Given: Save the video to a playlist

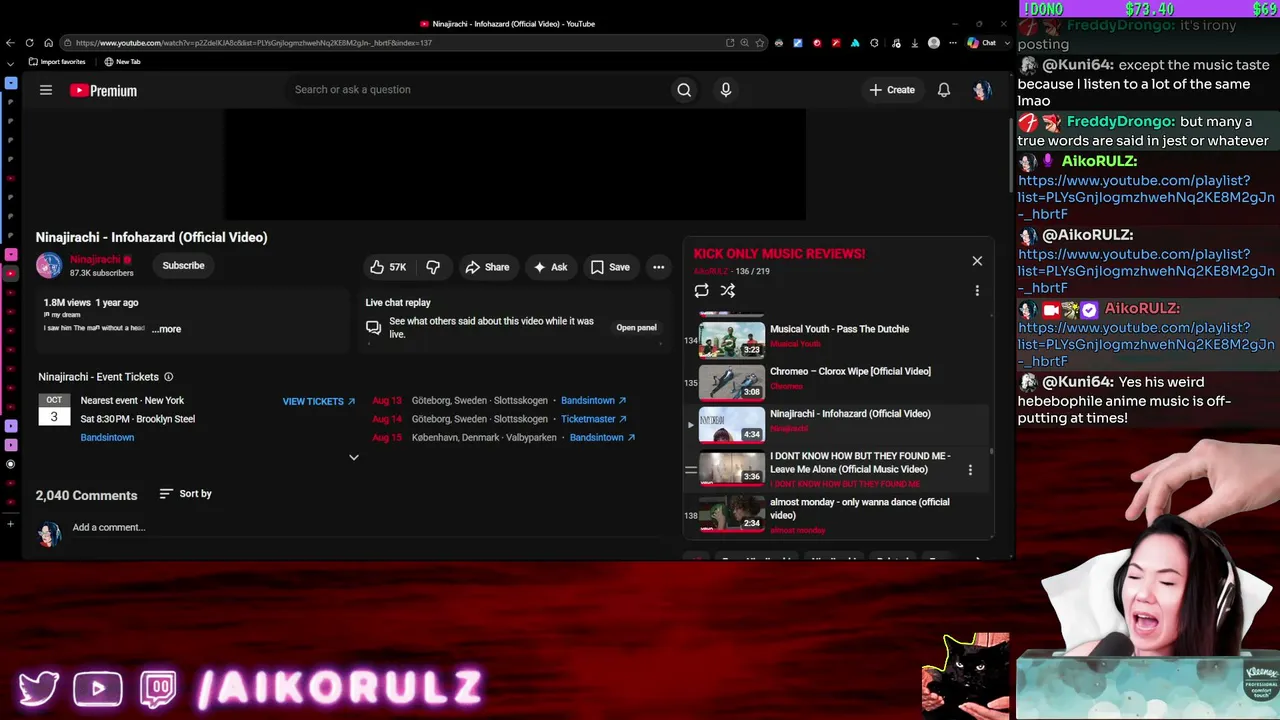Looking at the screenshot, I should (x=610, y=267).
